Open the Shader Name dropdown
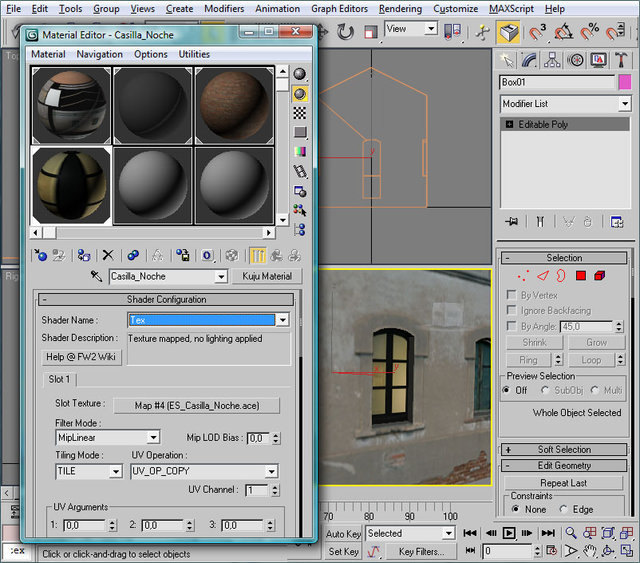Viewport: 640px width, 563px height. click(282, 320)
